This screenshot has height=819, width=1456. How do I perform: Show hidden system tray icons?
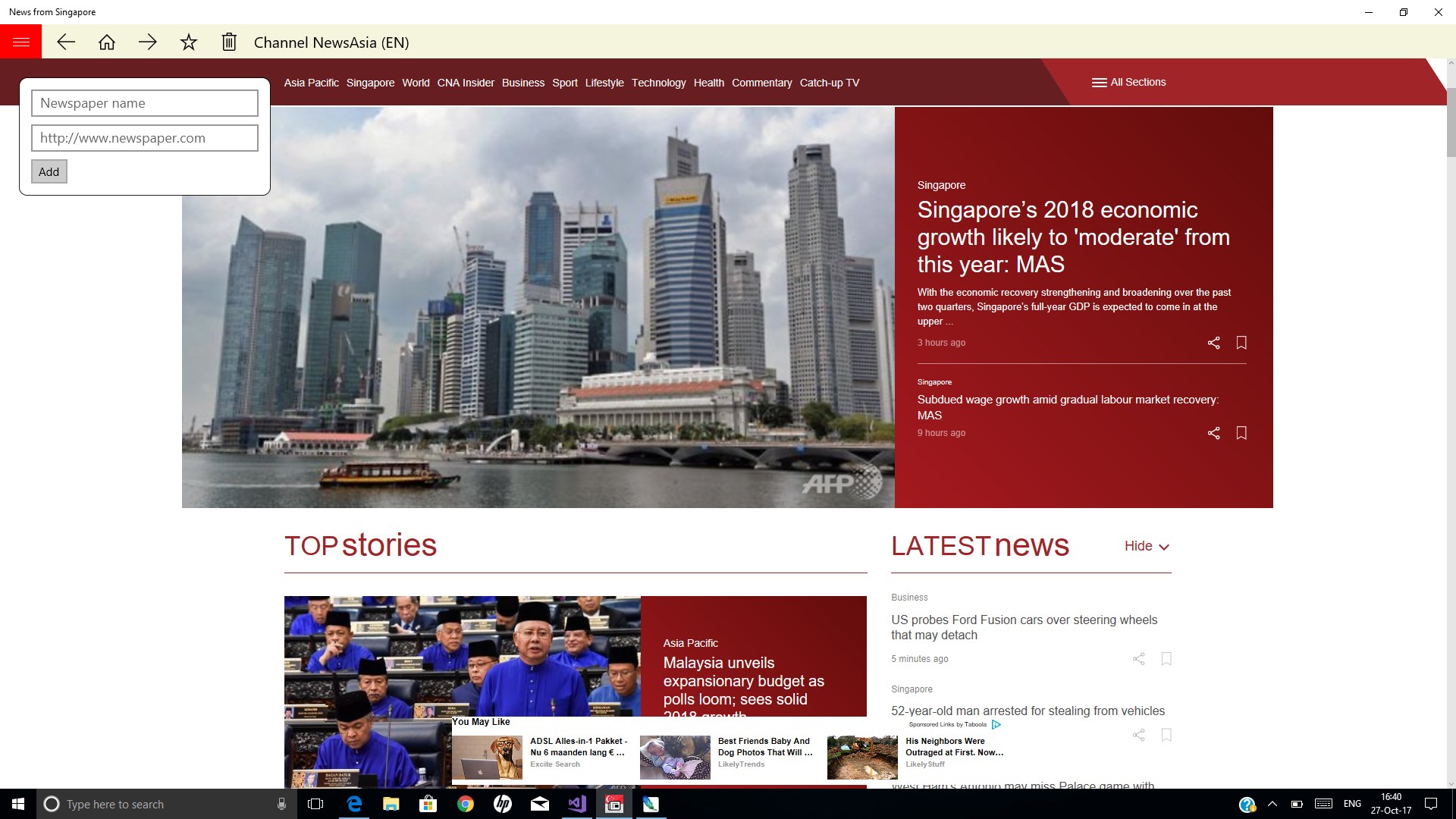click(x=1272, y=804)
